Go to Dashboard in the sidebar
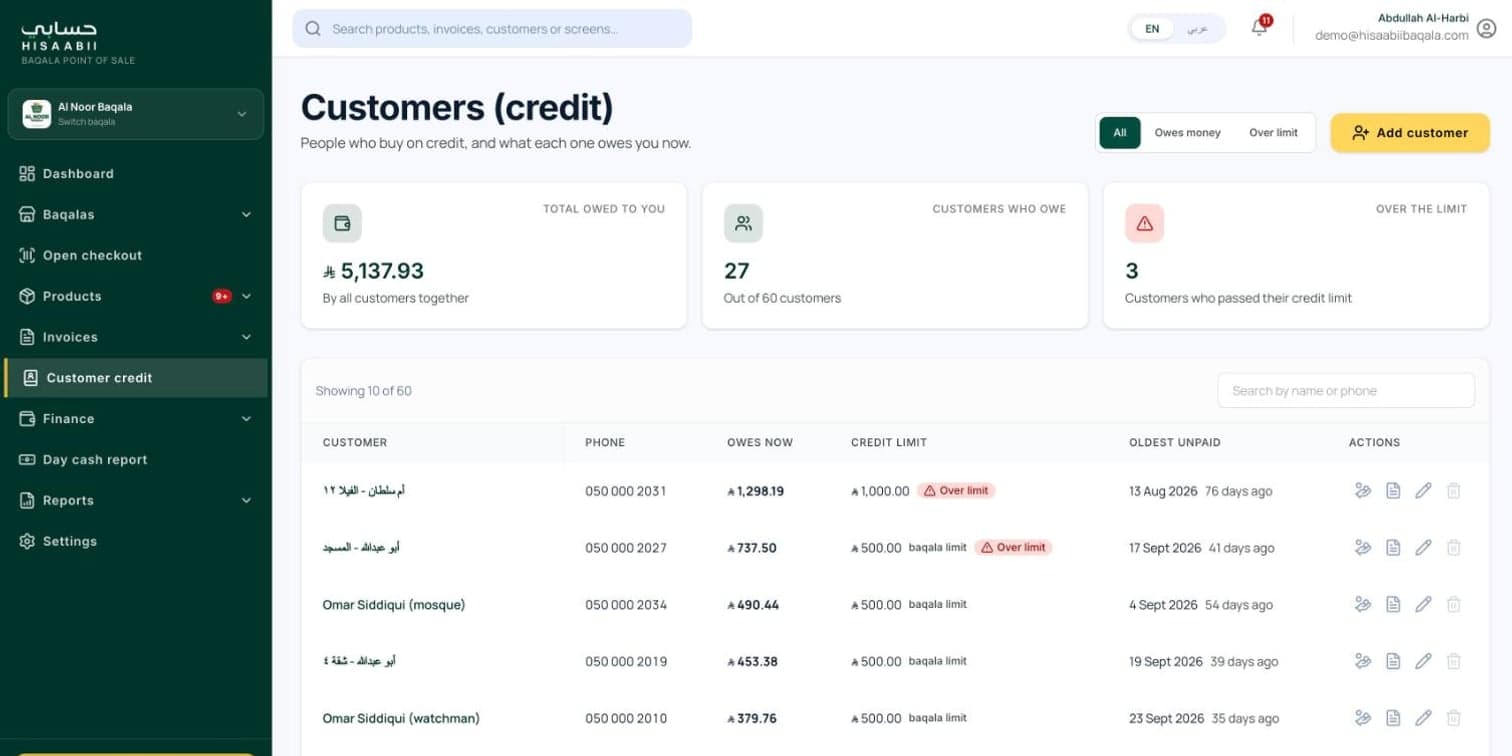1512x756 pixels. [x=136, y=173]
